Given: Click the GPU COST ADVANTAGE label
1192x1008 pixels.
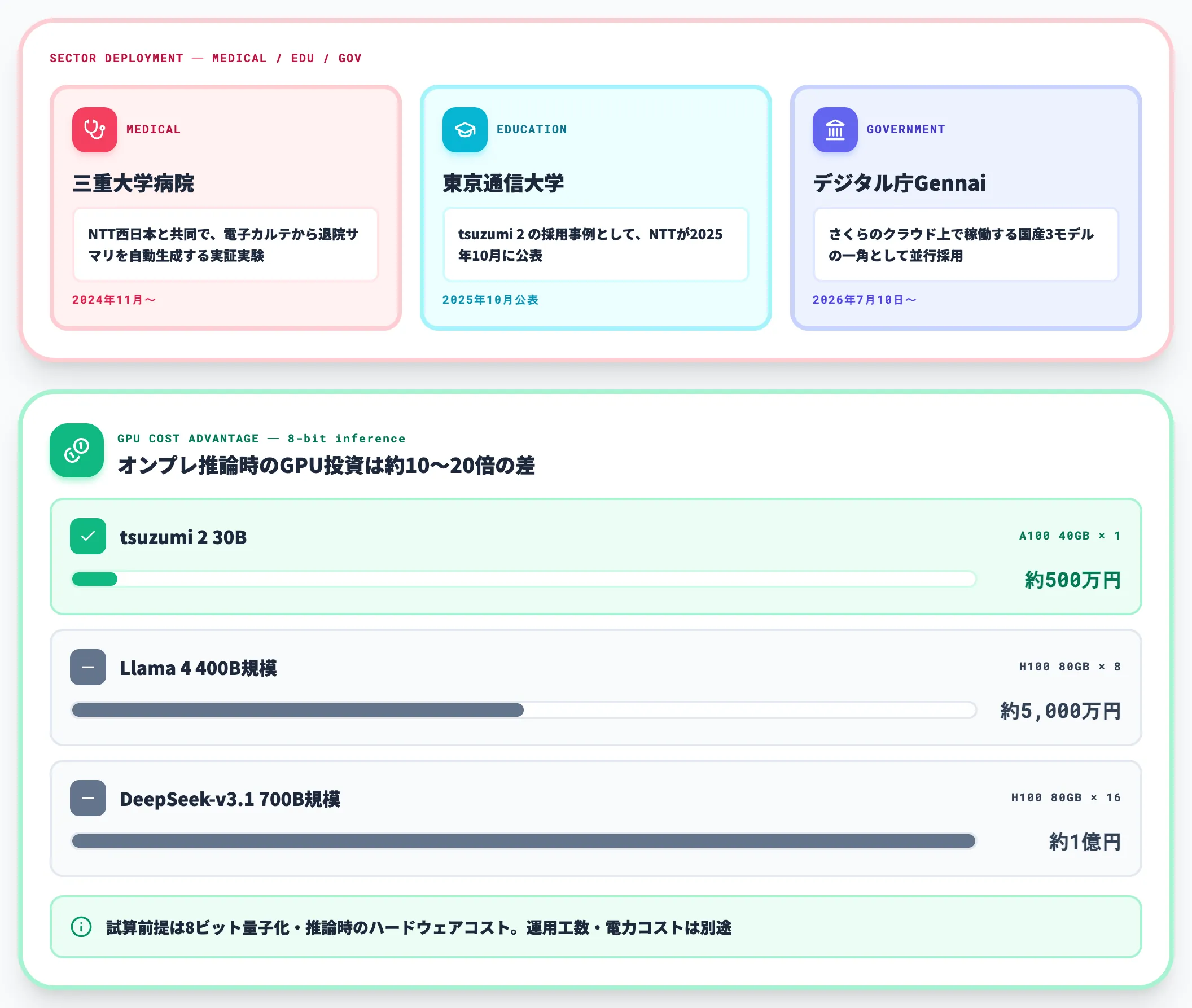Looking at the screenshot, I should pyautogui.click(x=261, y=439).
